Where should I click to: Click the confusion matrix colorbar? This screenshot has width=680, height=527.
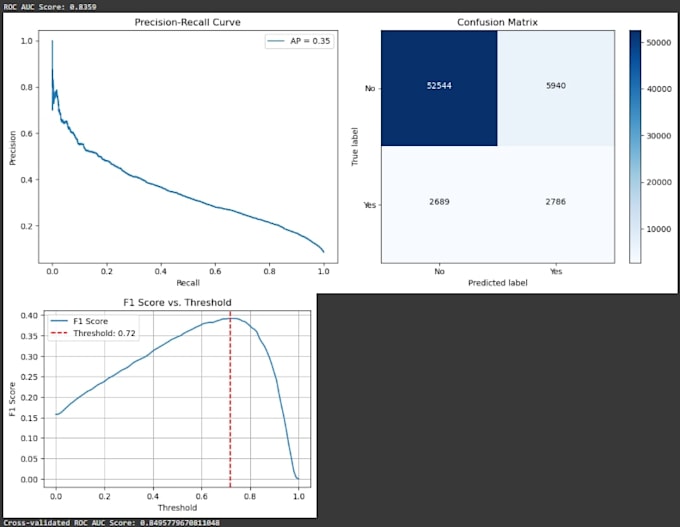point(635,147)
